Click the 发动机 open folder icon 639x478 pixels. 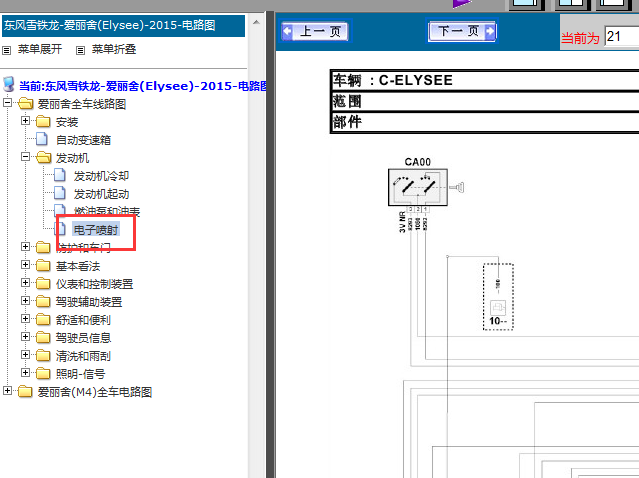(43, 157)
